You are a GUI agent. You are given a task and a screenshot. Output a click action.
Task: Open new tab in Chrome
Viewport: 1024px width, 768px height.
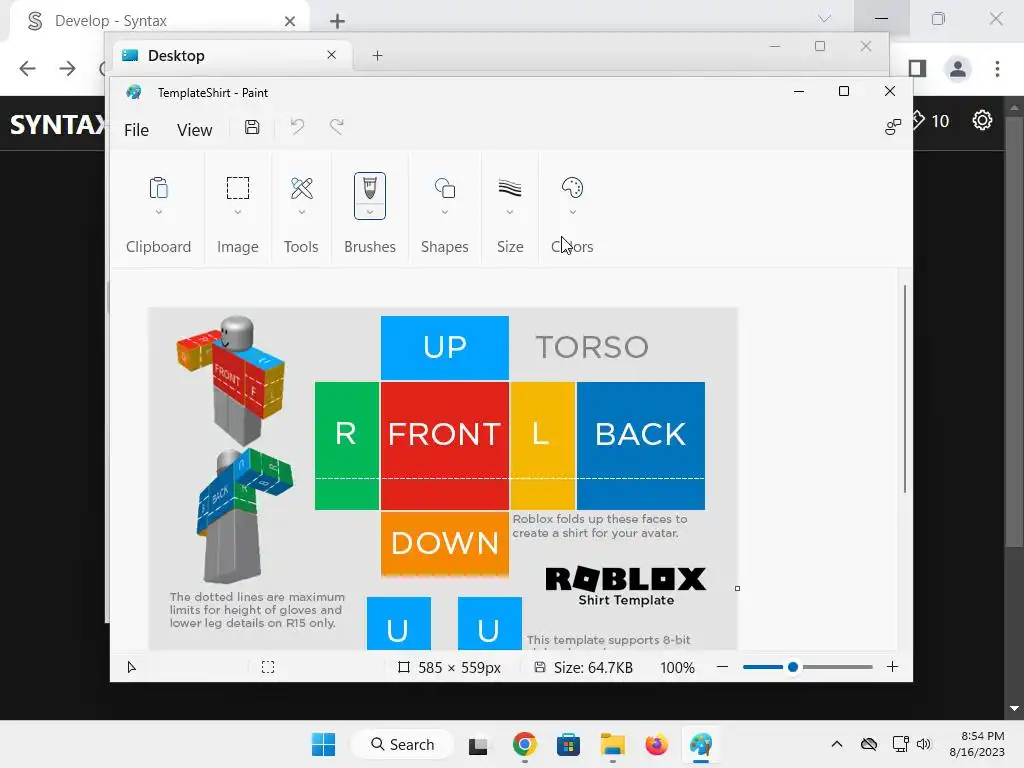point(337,21)
